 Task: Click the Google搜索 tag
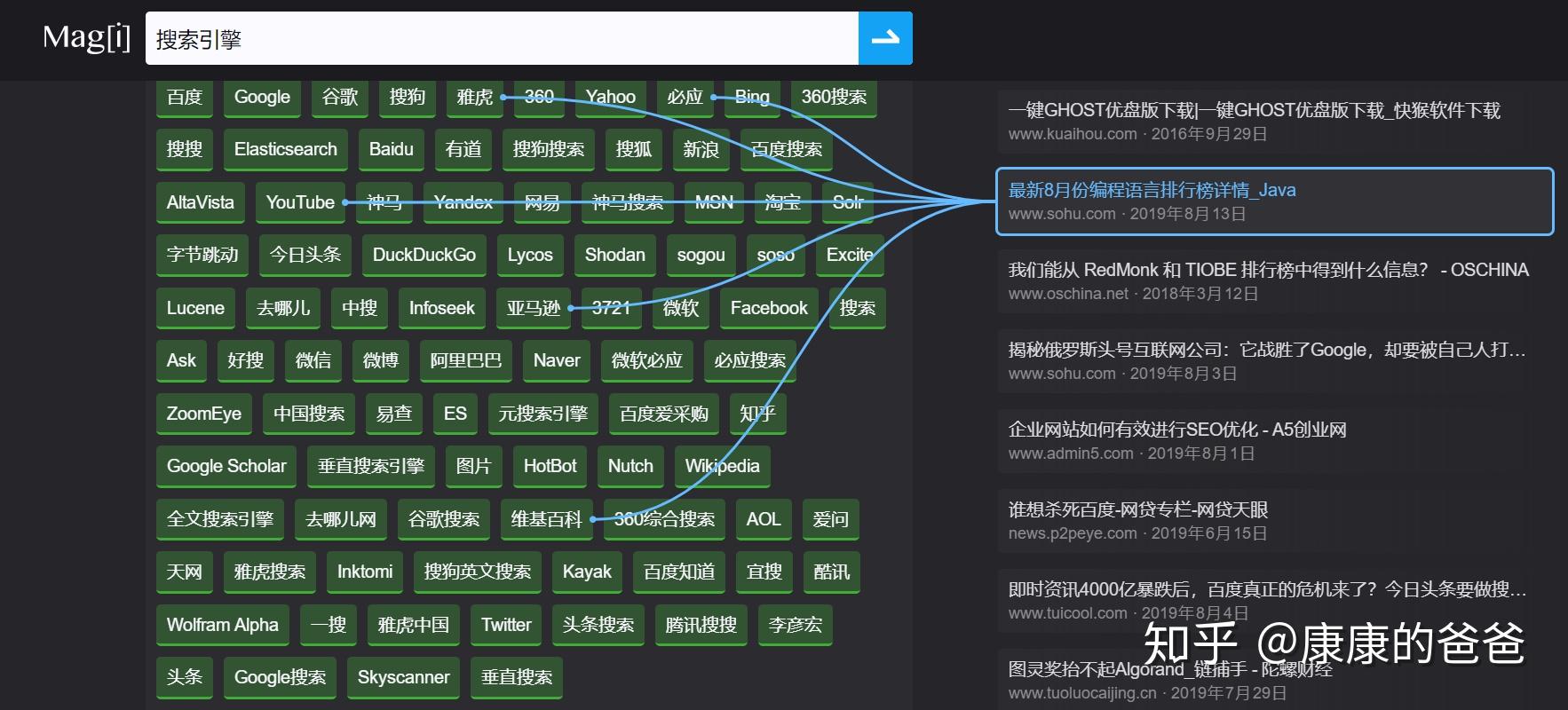coord(280,677)
